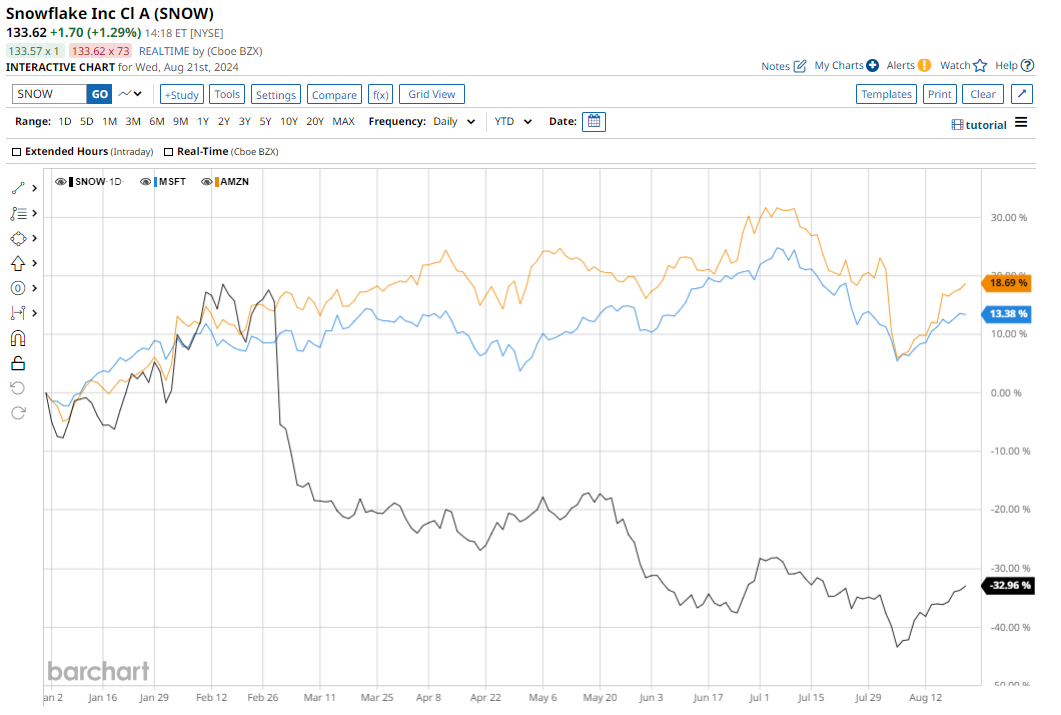Click the orange AMZN legend color bar

[217, 182]
